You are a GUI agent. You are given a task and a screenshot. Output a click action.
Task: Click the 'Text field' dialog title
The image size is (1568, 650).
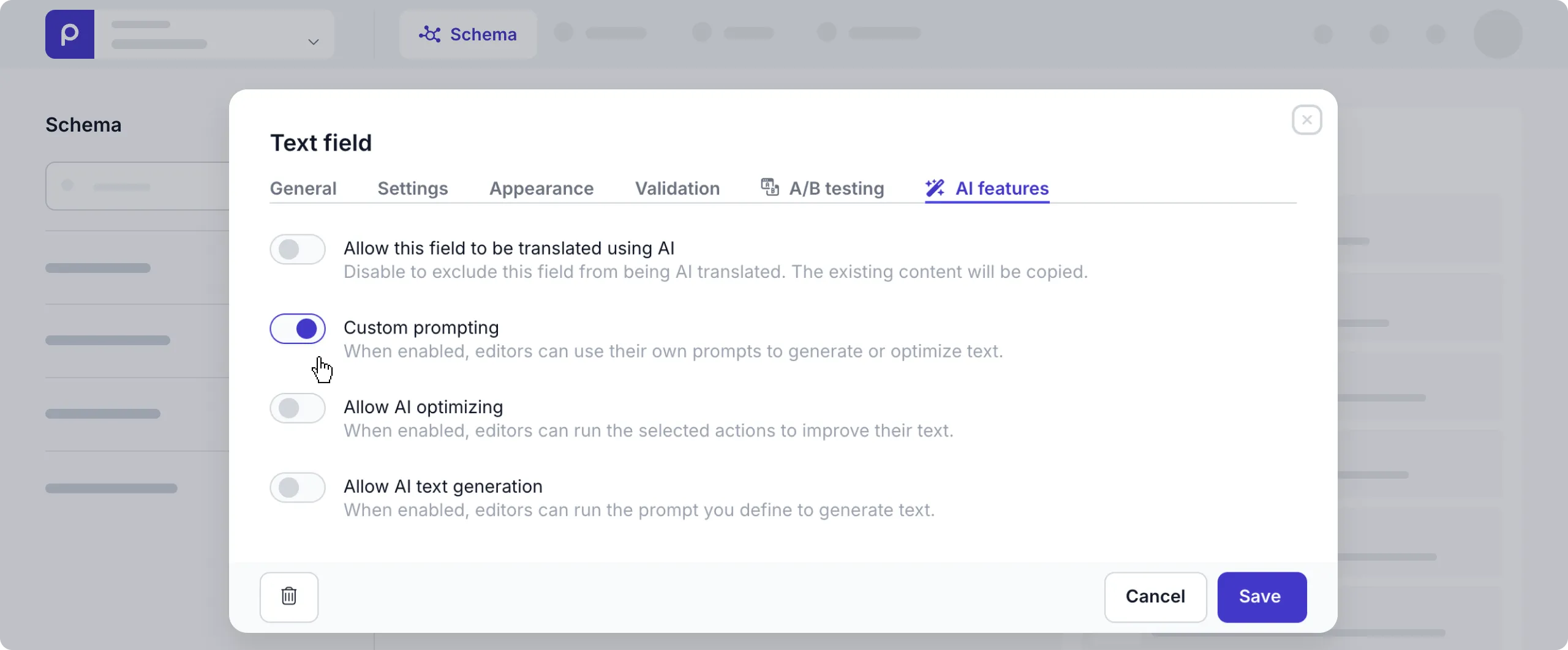321,143
